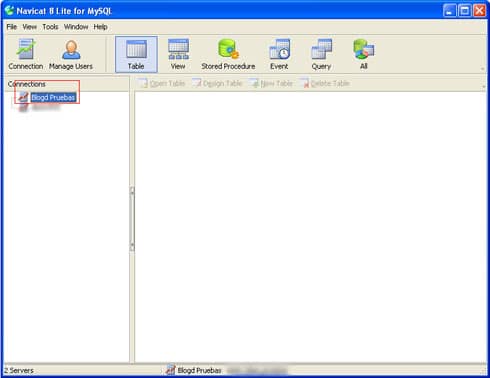The image size is (490, 378).
Task: Open the View menu
Action: 30,27
